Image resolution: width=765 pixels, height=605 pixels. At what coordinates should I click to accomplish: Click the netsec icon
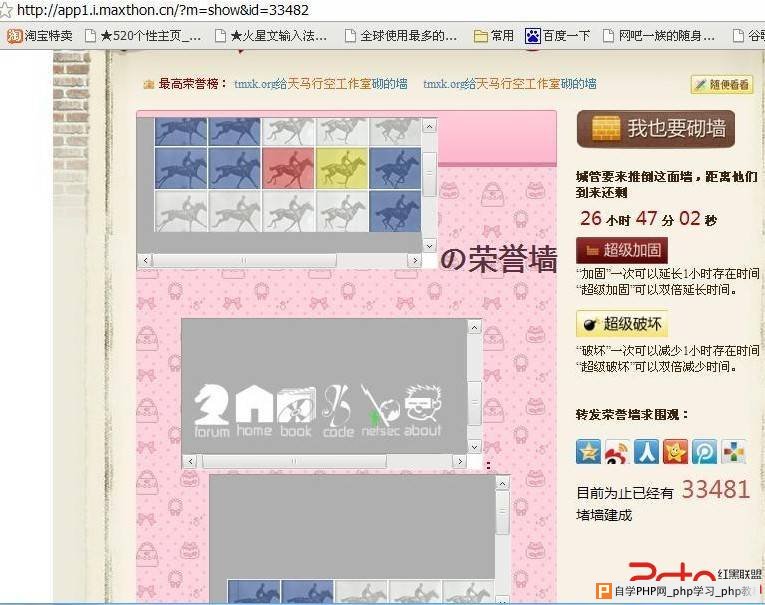coord(381,411)
